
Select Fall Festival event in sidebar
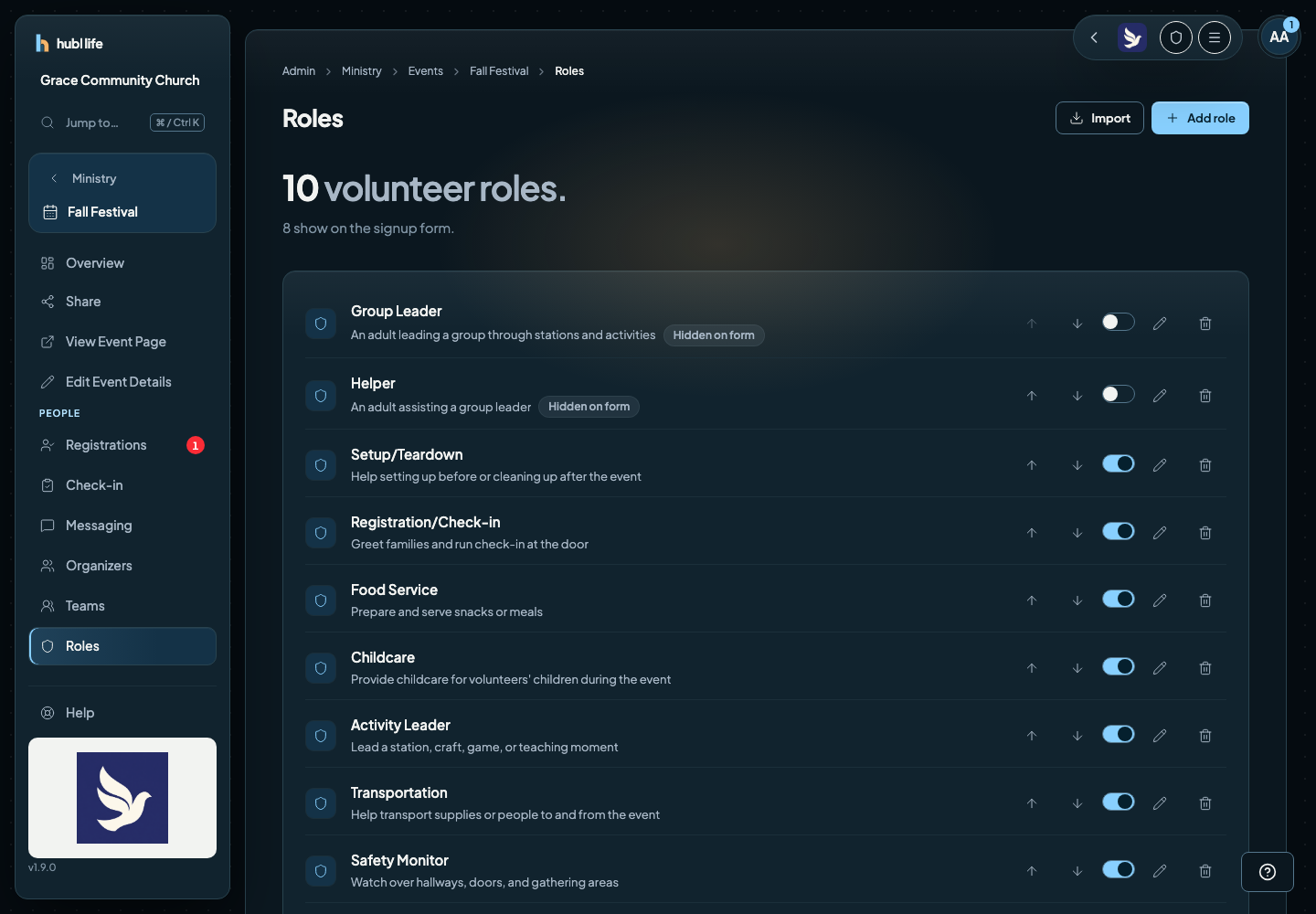(x=122, y=212)
